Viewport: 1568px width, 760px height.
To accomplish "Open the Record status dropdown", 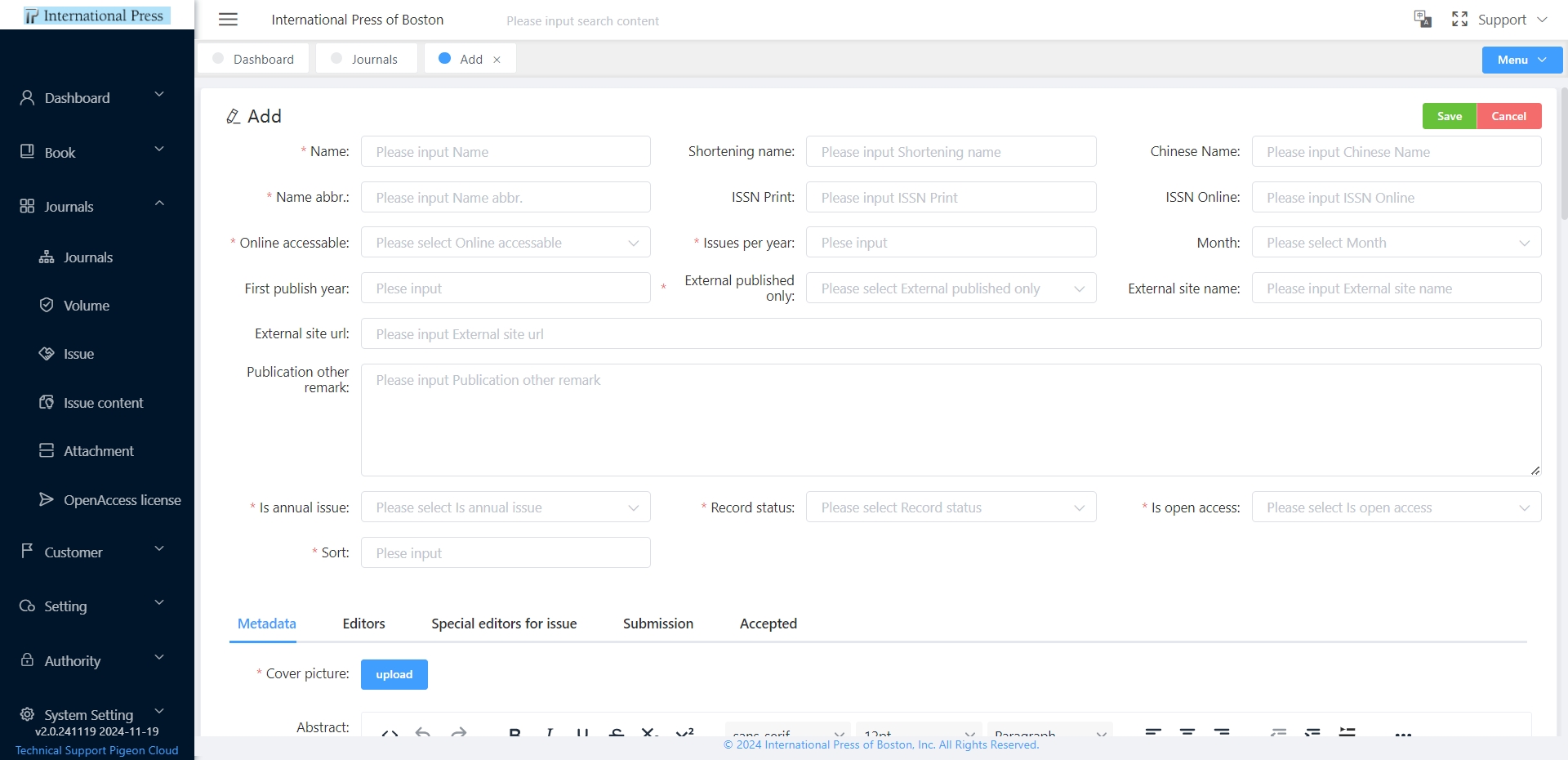I will (951, 507).
